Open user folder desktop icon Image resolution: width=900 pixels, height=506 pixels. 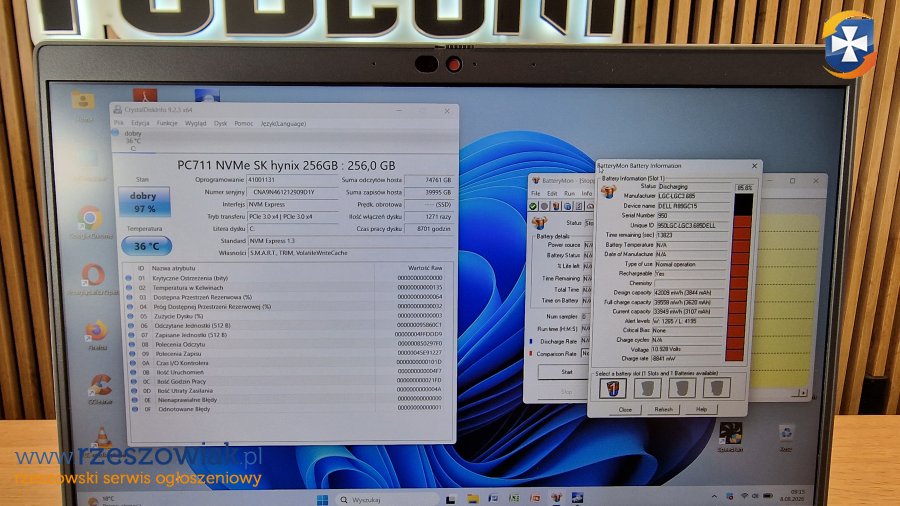(84, 106)
